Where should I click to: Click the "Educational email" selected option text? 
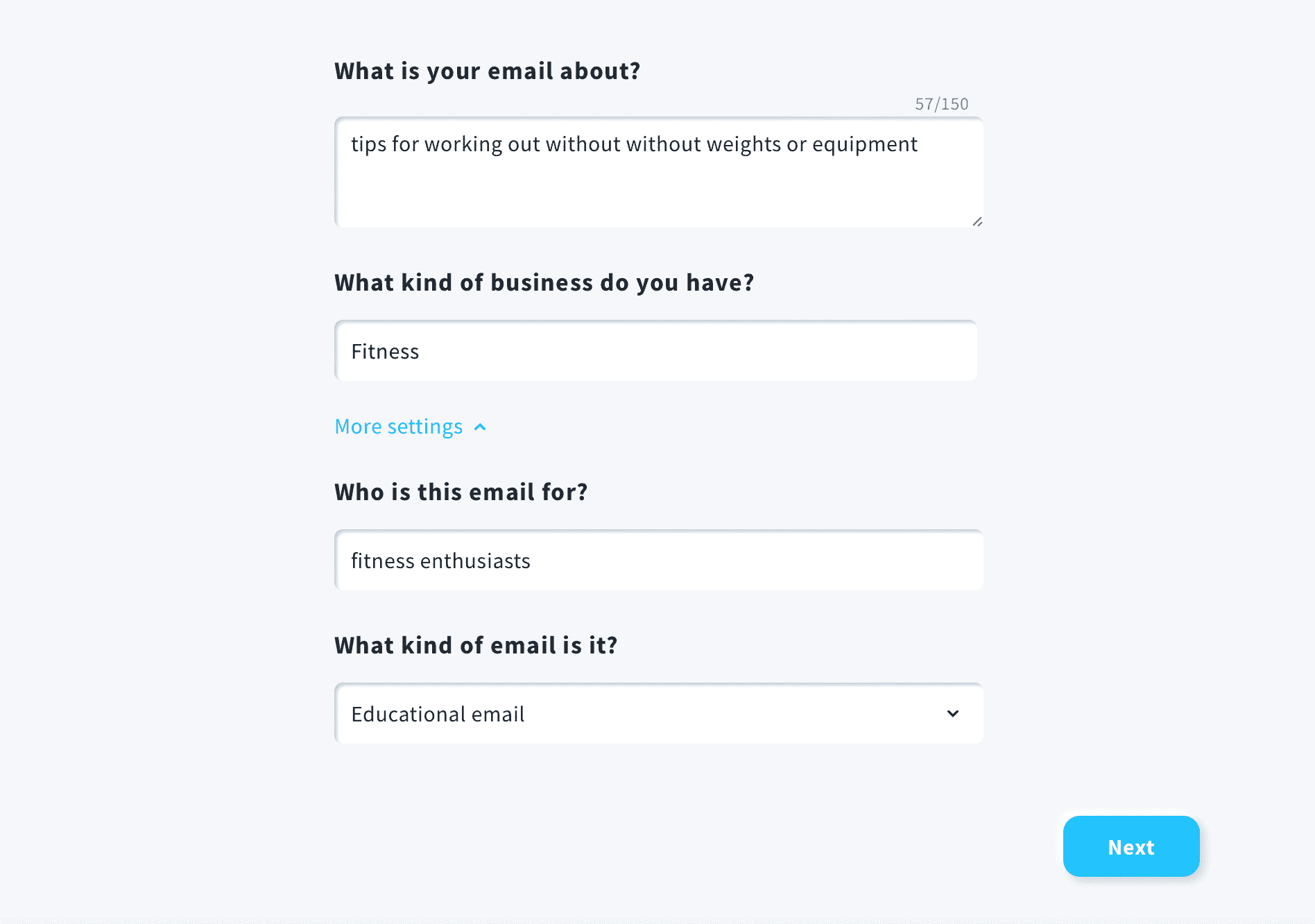coord(438,714)
